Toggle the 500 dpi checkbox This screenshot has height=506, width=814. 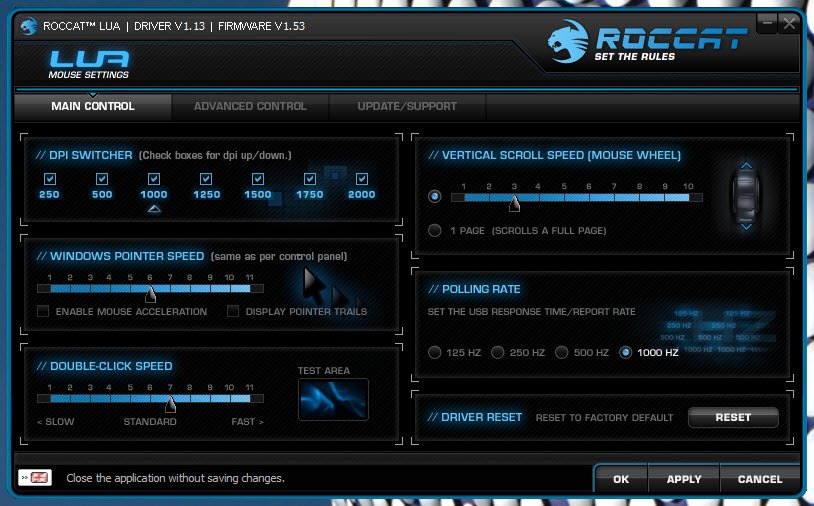102,179
